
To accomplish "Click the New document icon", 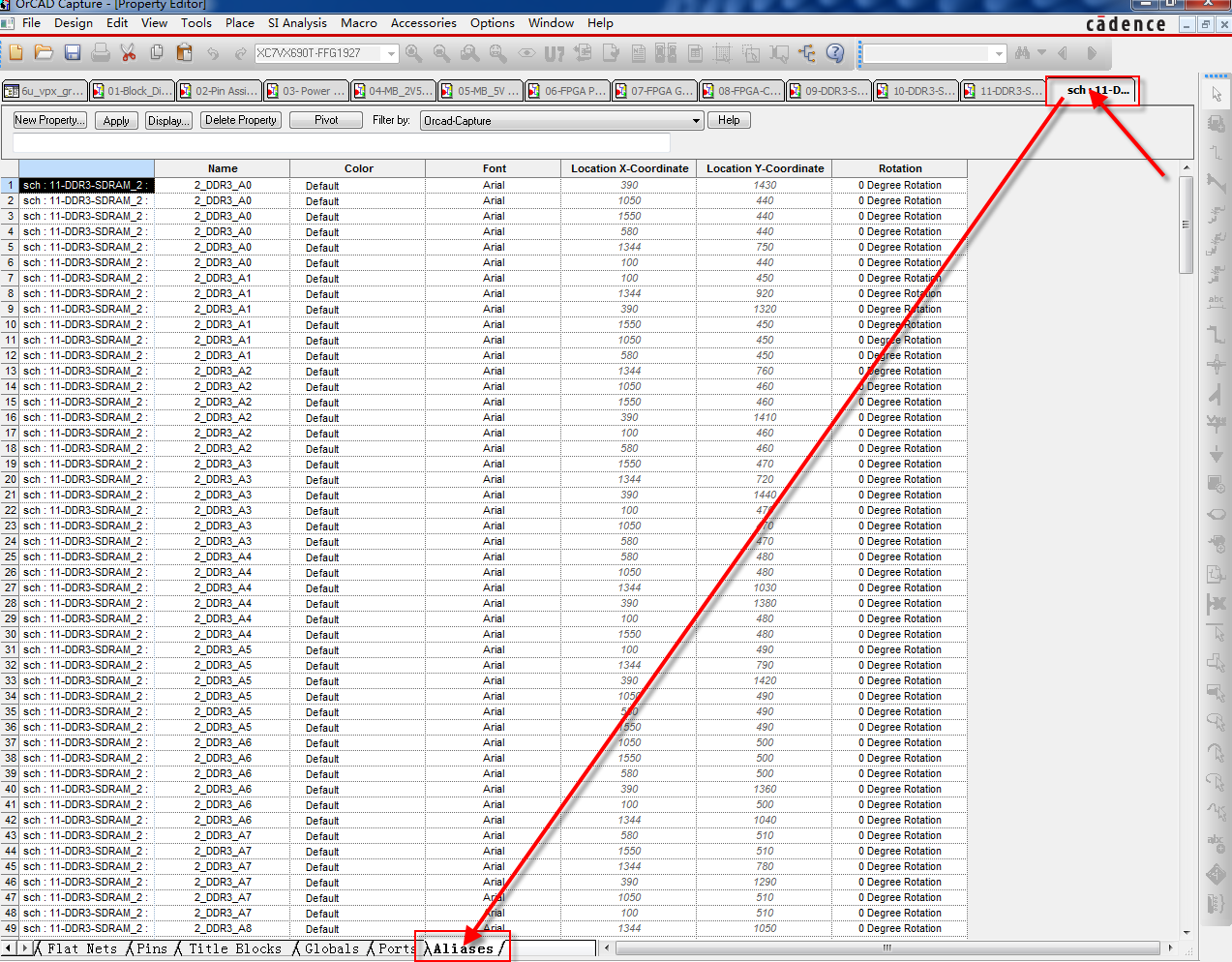I will click(15, 52).
